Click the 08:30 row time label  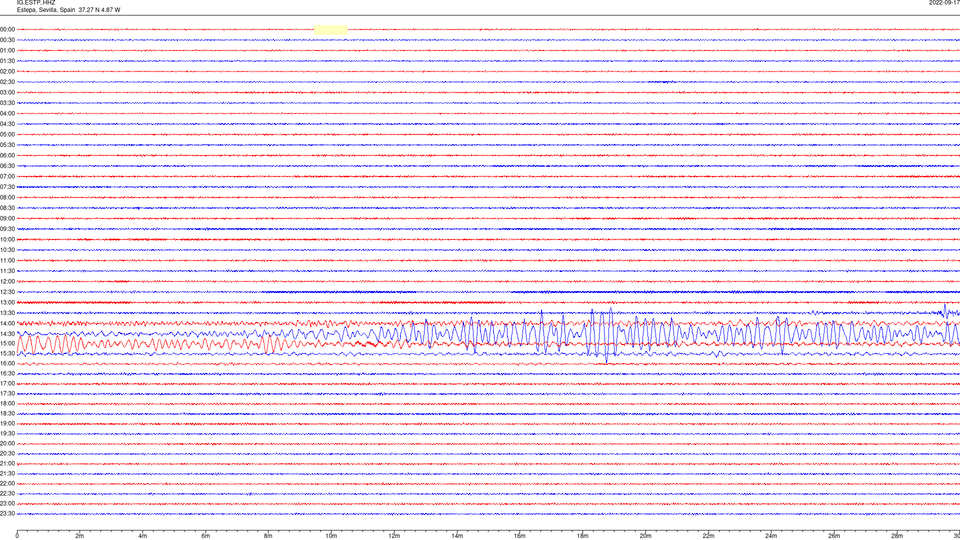pos(7,208)
